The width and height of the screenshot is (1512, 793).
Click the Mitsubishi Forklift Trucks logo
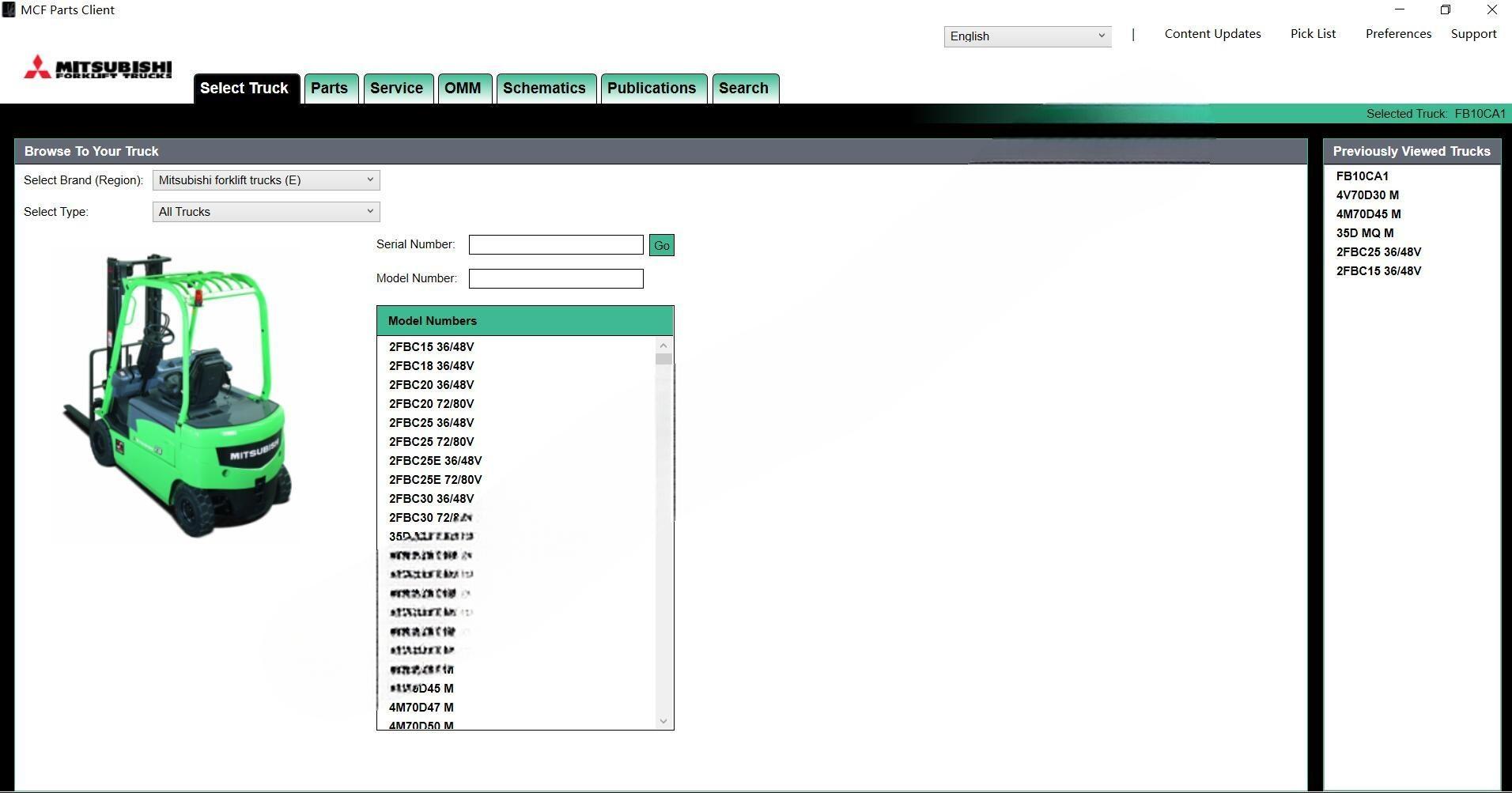(98, 67)
